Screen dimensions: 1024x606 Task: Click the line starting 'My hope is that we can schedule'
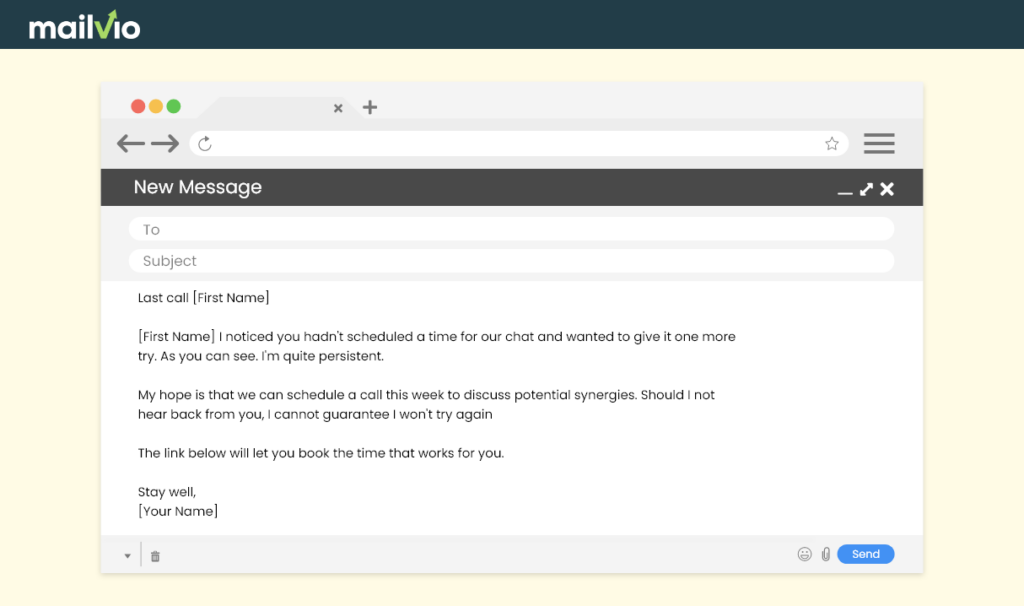point(426,395)
